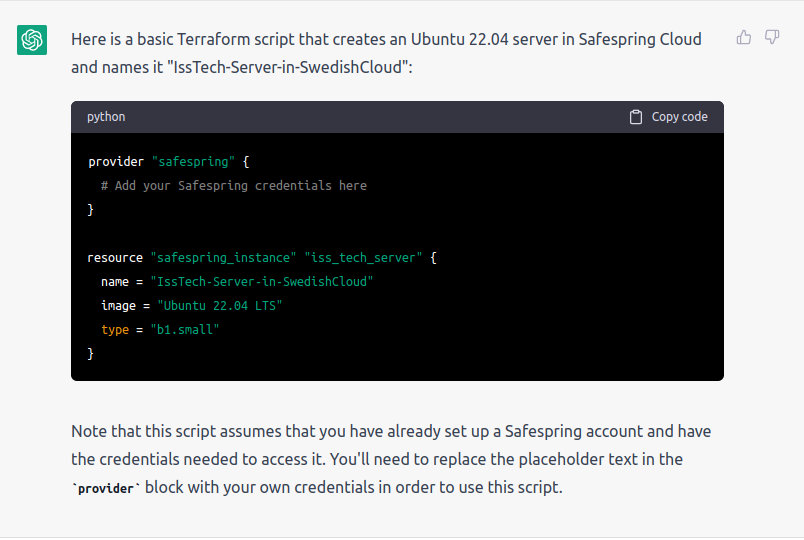Click the inline `provider` code word

[x=106, y=488]
